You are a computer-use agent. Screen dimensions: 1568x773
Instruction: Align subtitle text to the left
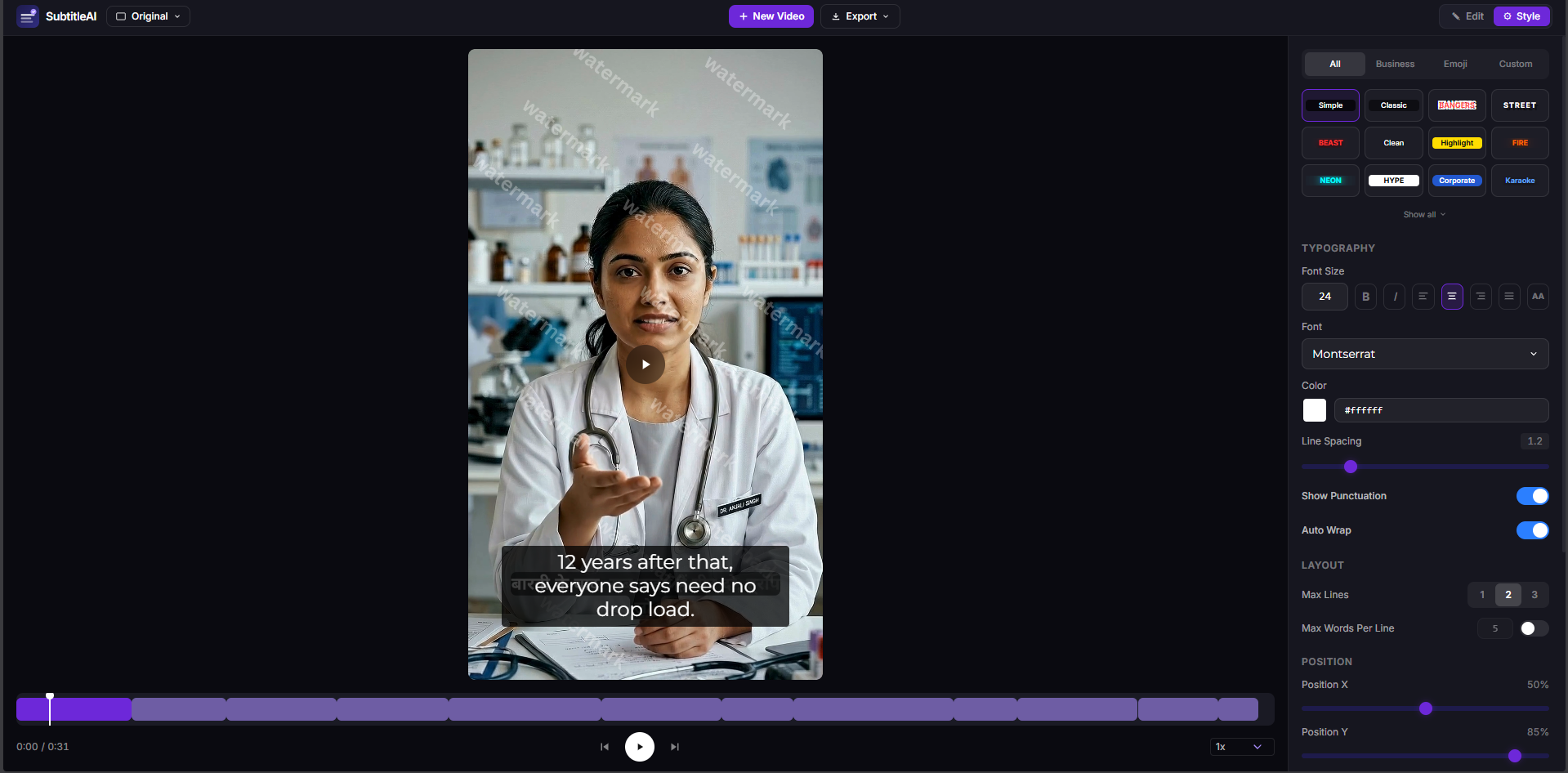tap(1423, 297)
